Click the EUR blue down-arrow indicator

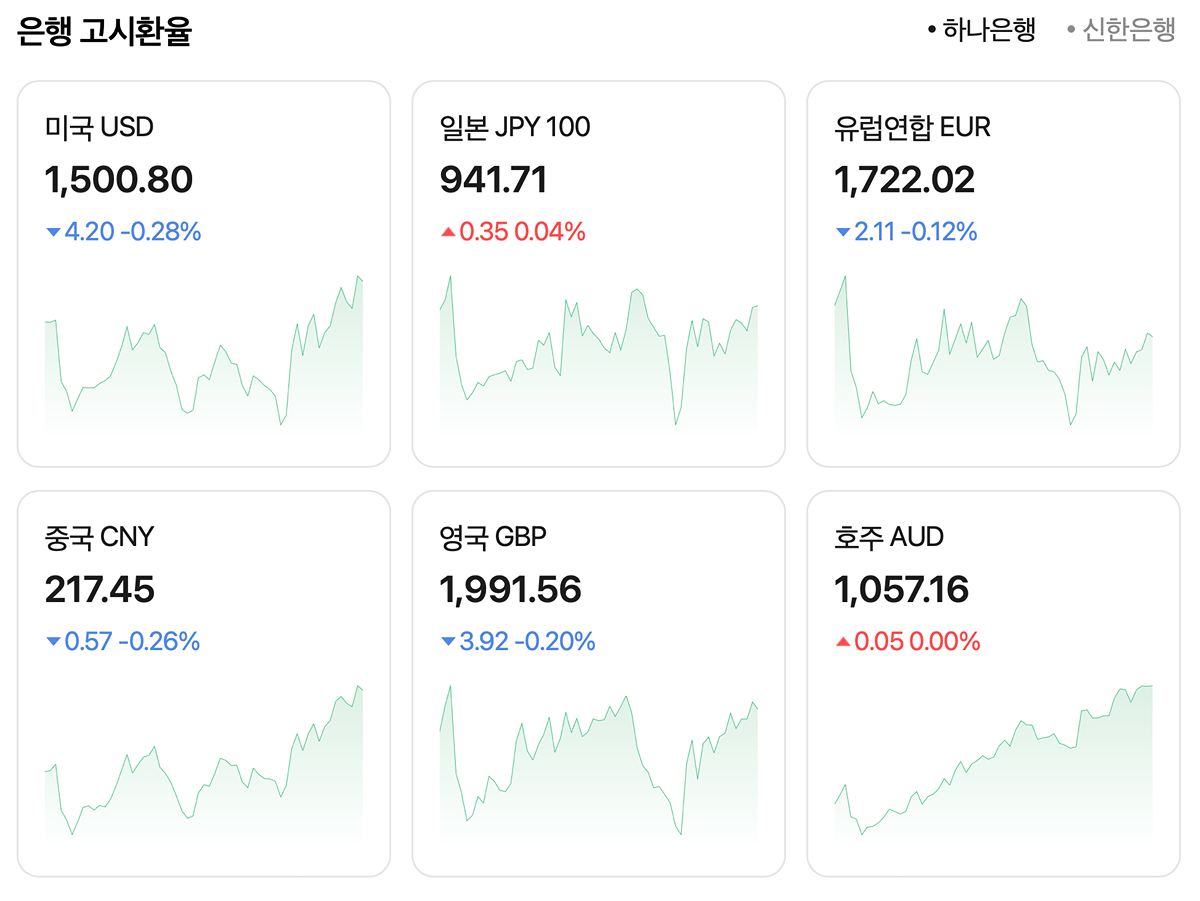[x=843, y=233]
